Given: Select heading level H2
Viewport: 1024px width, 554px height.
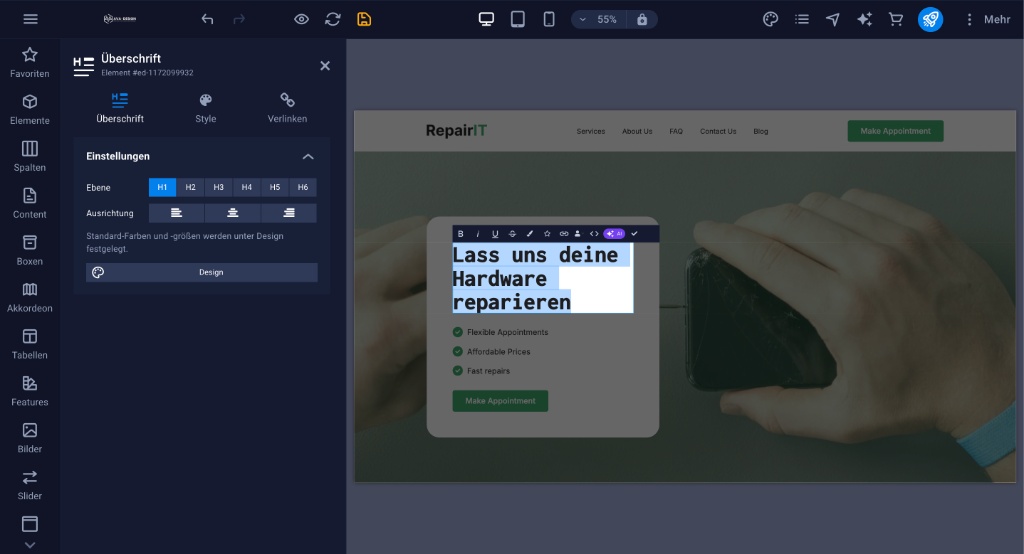Looking at the screenshot, I should tap(190, 187).
